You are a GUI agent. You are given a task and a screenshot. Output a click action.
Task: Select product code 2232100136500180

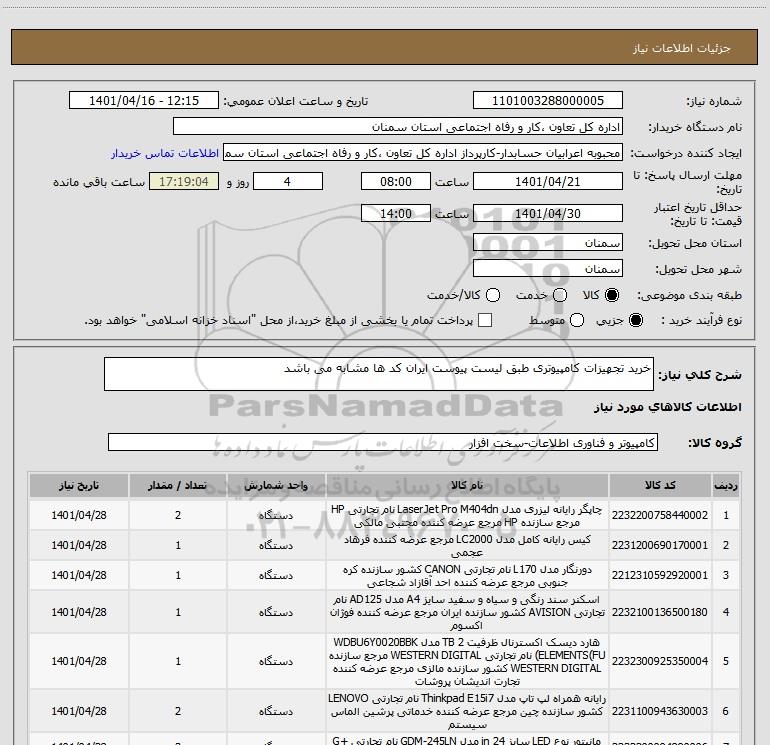pyautogui.click(x=660, y=612)
